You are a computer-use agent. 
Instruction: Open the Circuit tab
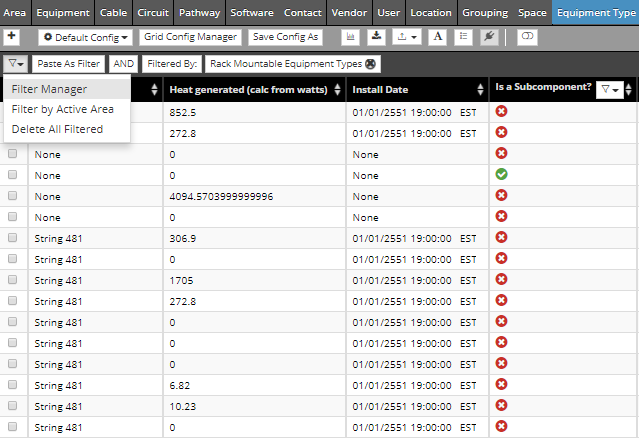(153, 13)
